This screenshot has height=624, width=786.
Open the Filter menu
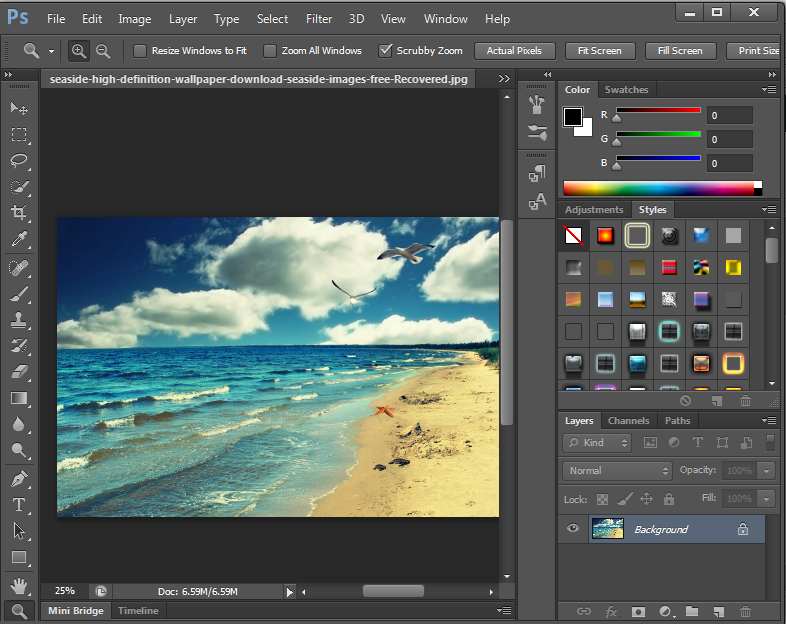click(319, 19)
